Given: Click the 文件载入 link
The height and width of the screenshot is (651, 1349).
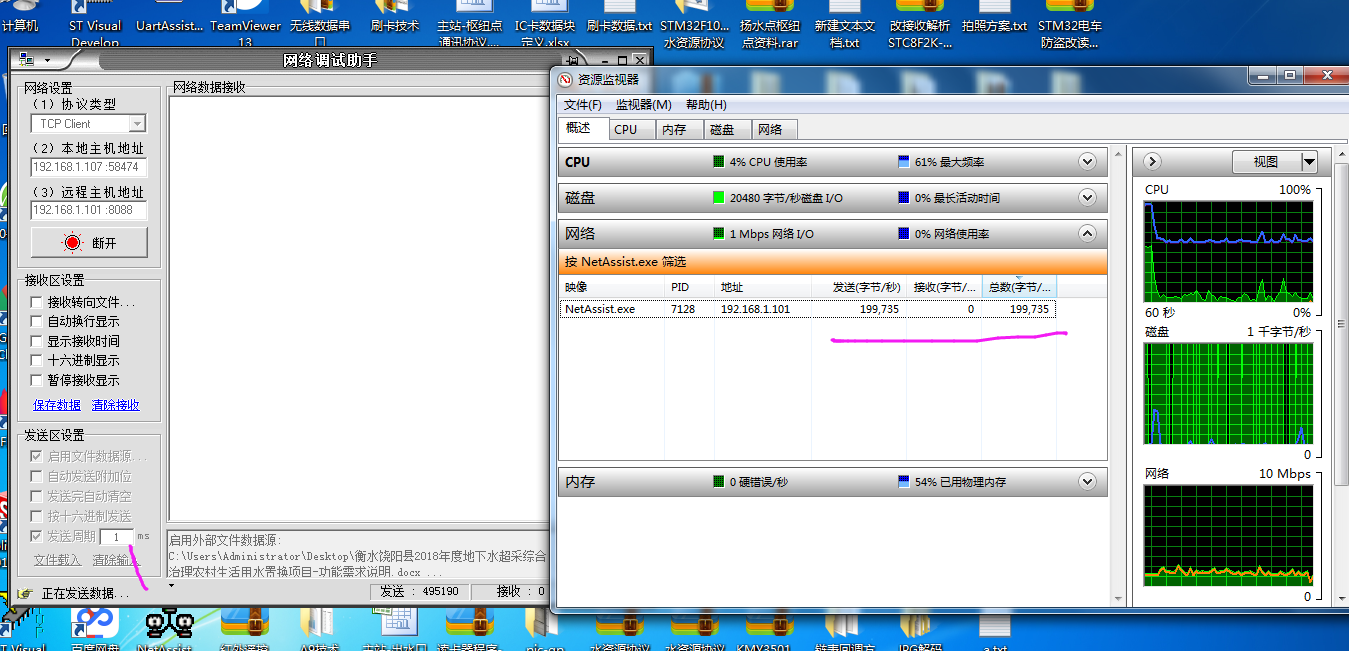Looking at the screenshot, I should [57, 560].
